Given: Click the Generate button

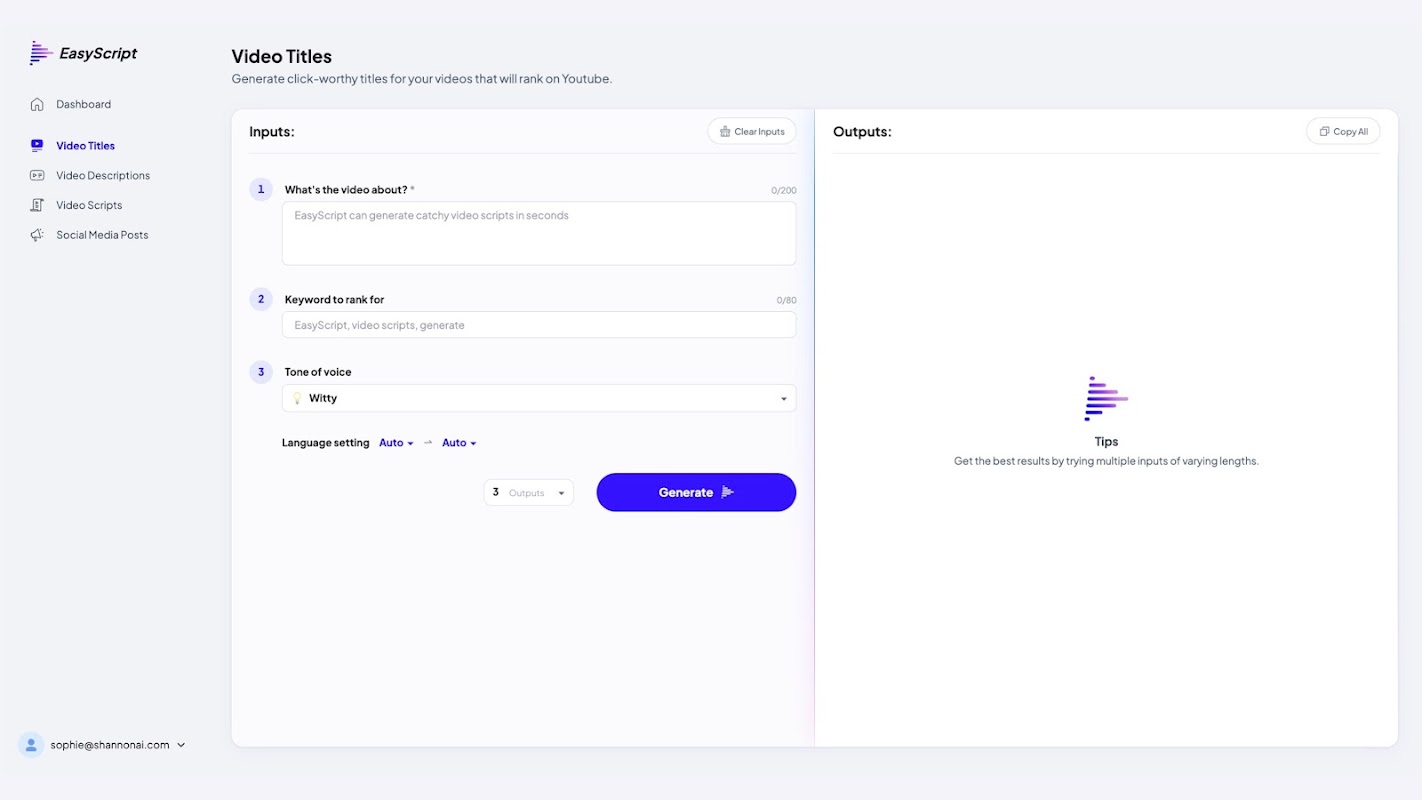Looking at the screenshot, I should point(696,492).
